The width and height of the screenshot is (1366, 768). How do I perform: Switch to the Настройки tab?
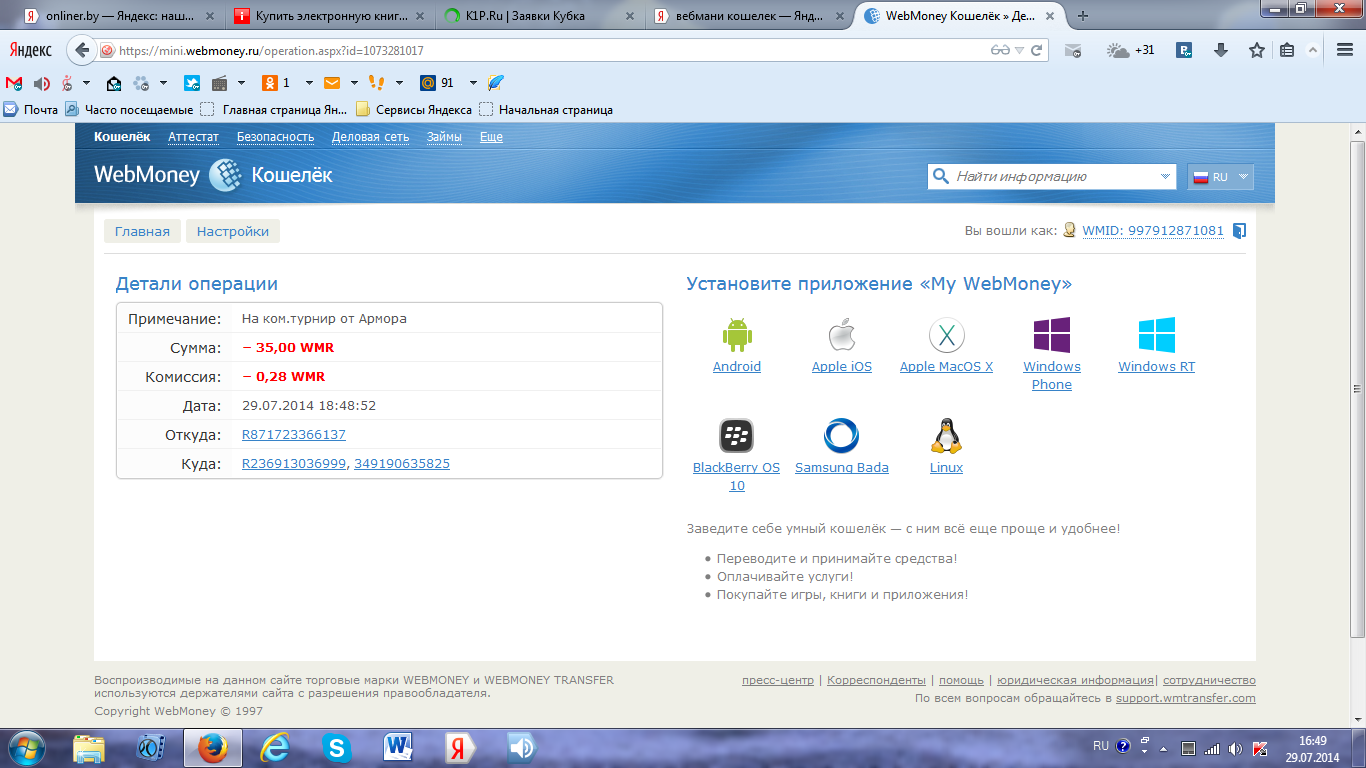click(x=233, y=231)
